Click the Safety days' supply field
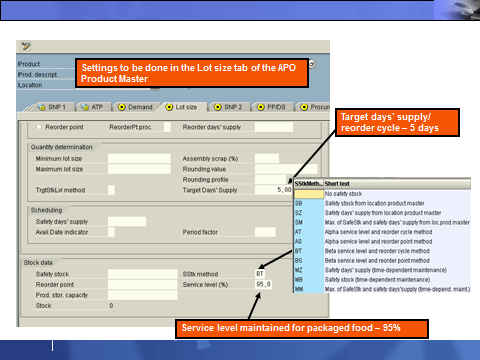480x360 pixels. pos(127,221)
